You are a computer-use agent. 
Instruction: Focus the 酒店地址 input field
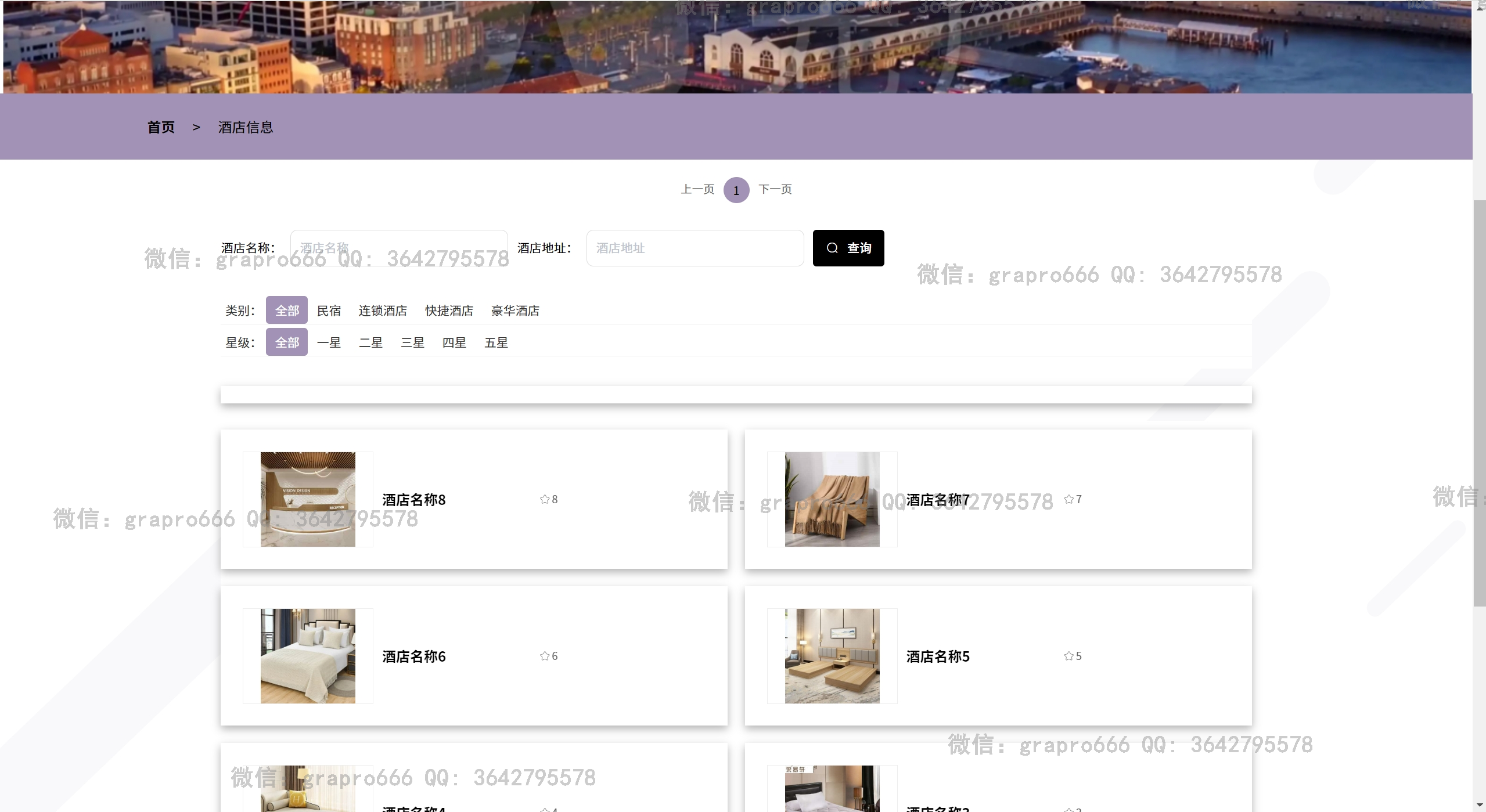[695, 248]
